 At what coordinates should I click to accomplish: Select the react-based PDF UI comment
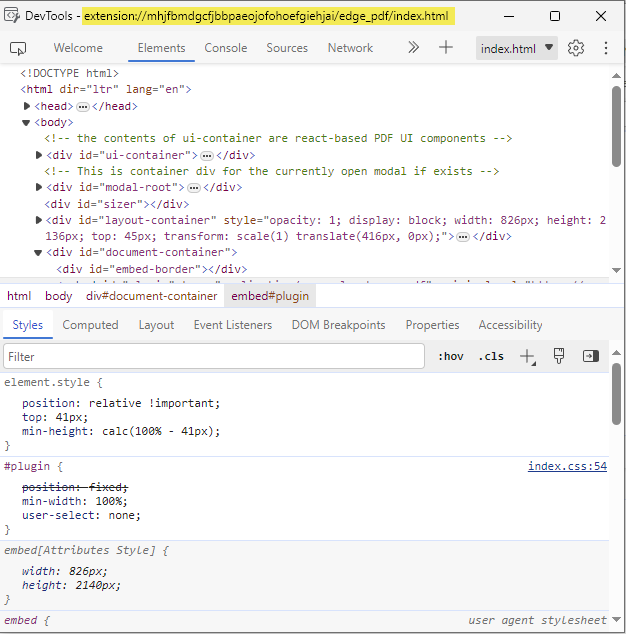[278, 138]
